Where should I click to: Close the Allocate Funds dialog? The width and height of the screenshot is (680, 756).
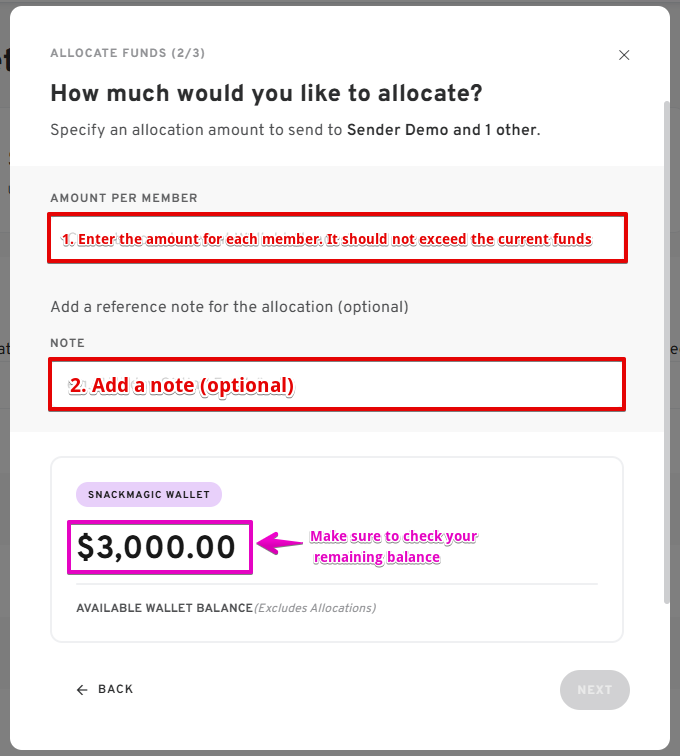click(x=624, y=55)
